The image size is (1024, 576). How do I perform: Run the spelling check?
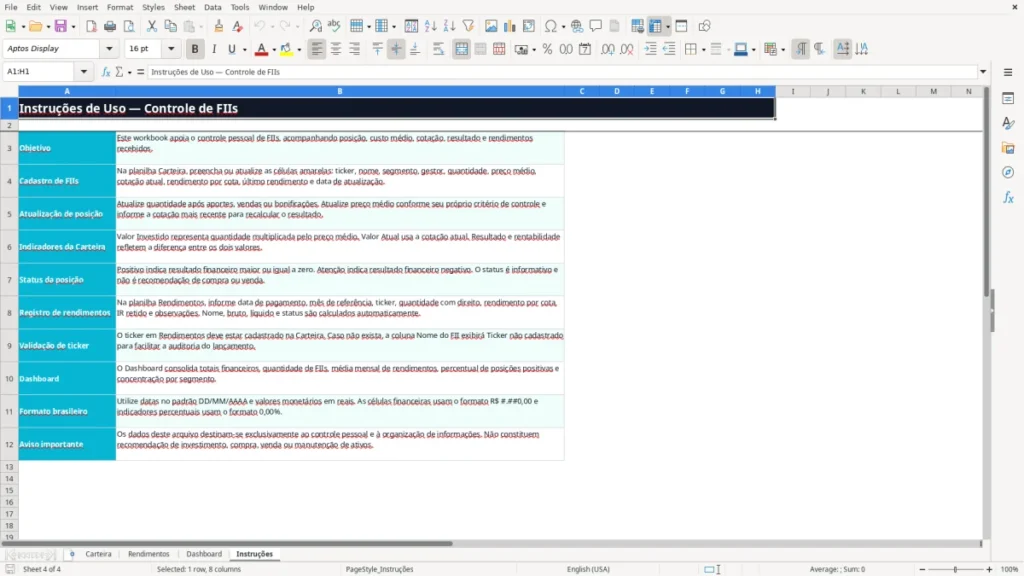334,26
